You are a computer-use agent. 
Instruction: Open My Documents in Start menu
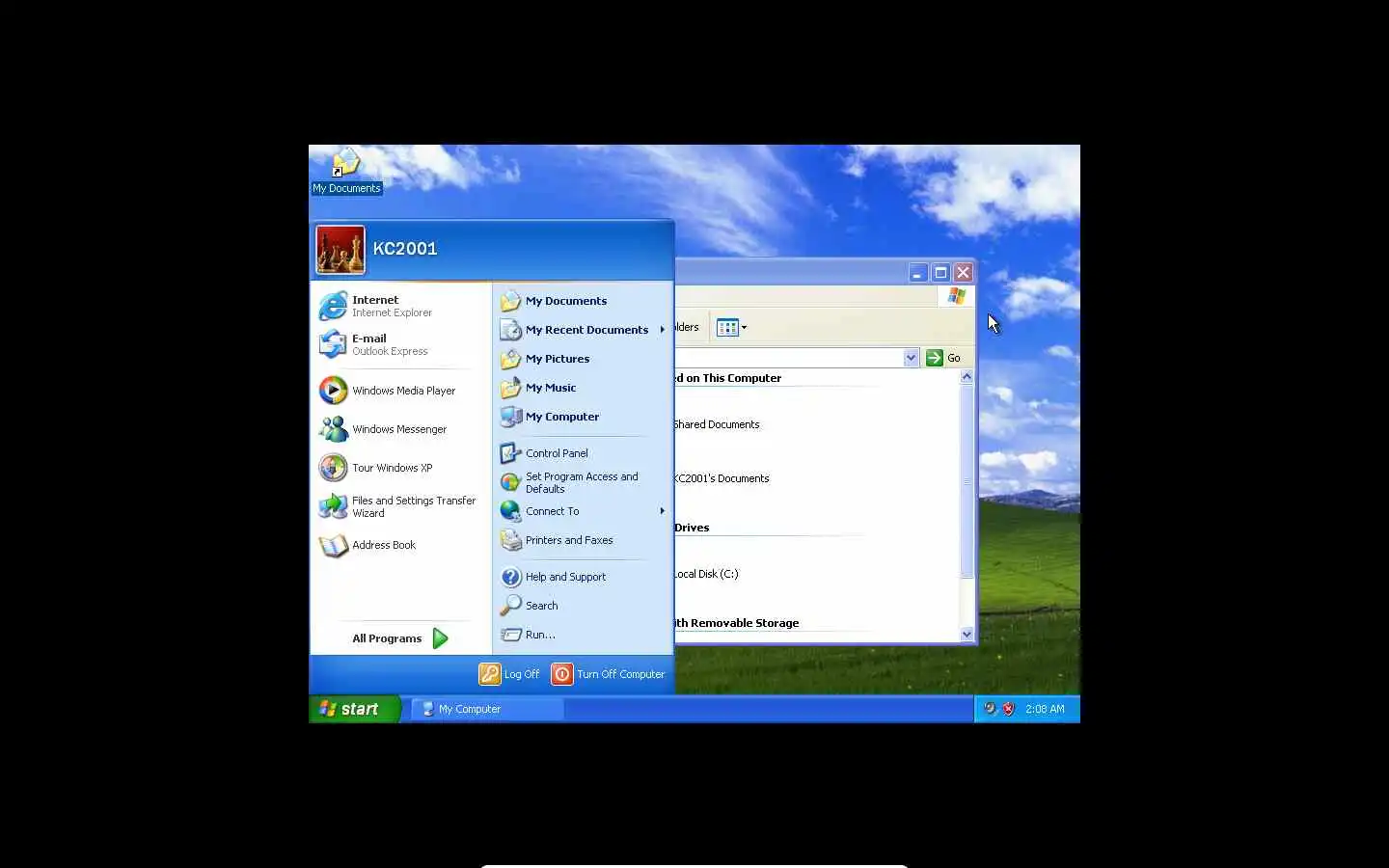[583, 301]
